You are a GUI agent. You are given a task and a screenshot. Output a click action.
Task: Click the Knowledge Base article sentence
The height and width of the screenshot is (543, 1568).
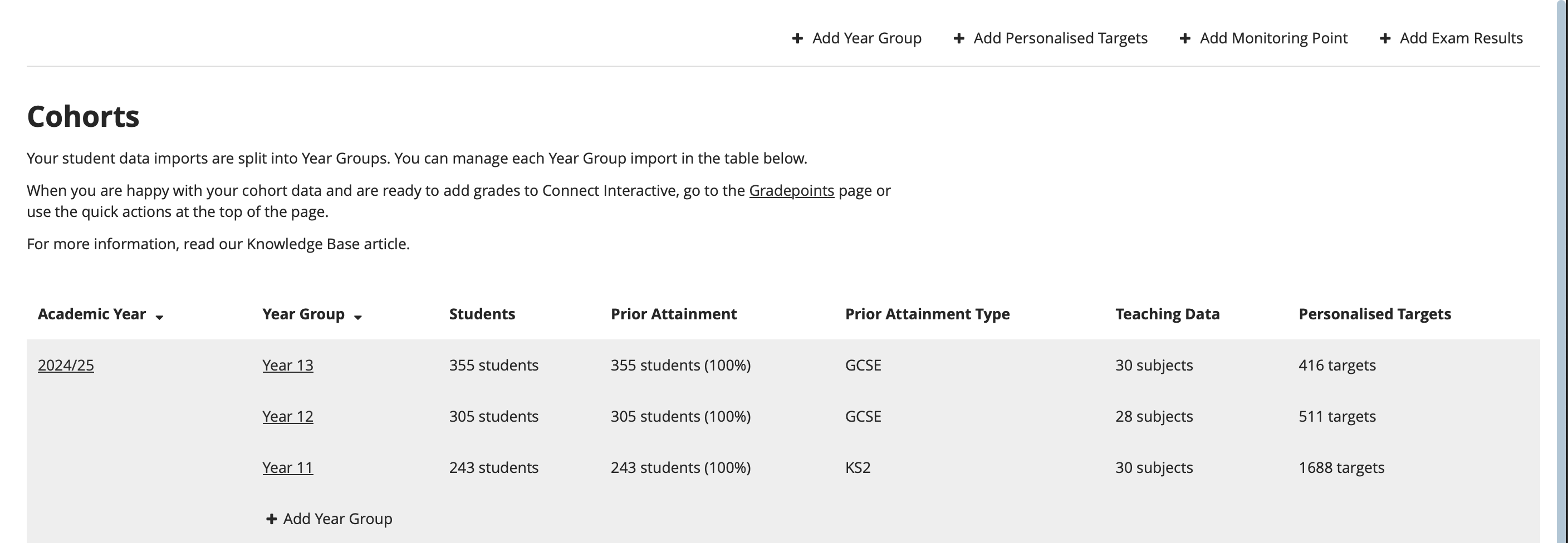tap(218, 244)
